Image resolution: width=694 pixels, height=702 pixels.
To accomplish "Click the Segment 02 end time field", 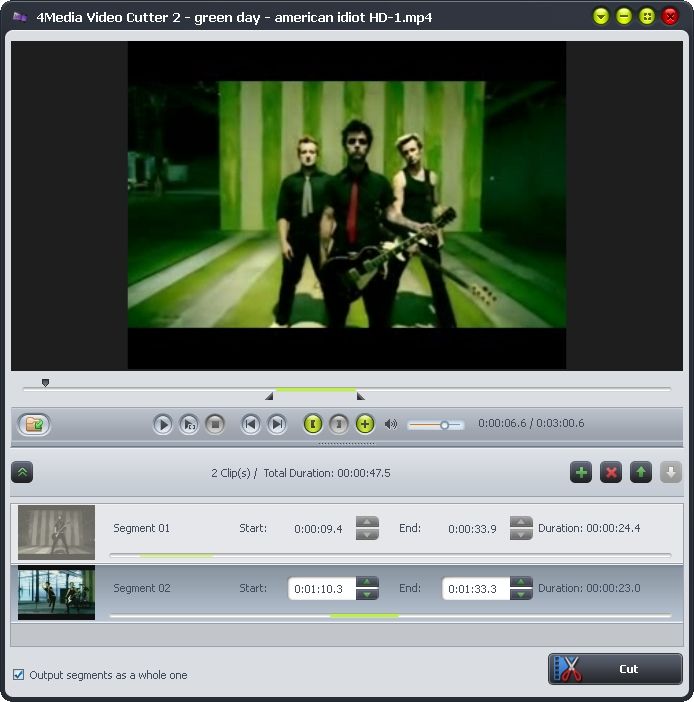I will (x=476, y=588).
